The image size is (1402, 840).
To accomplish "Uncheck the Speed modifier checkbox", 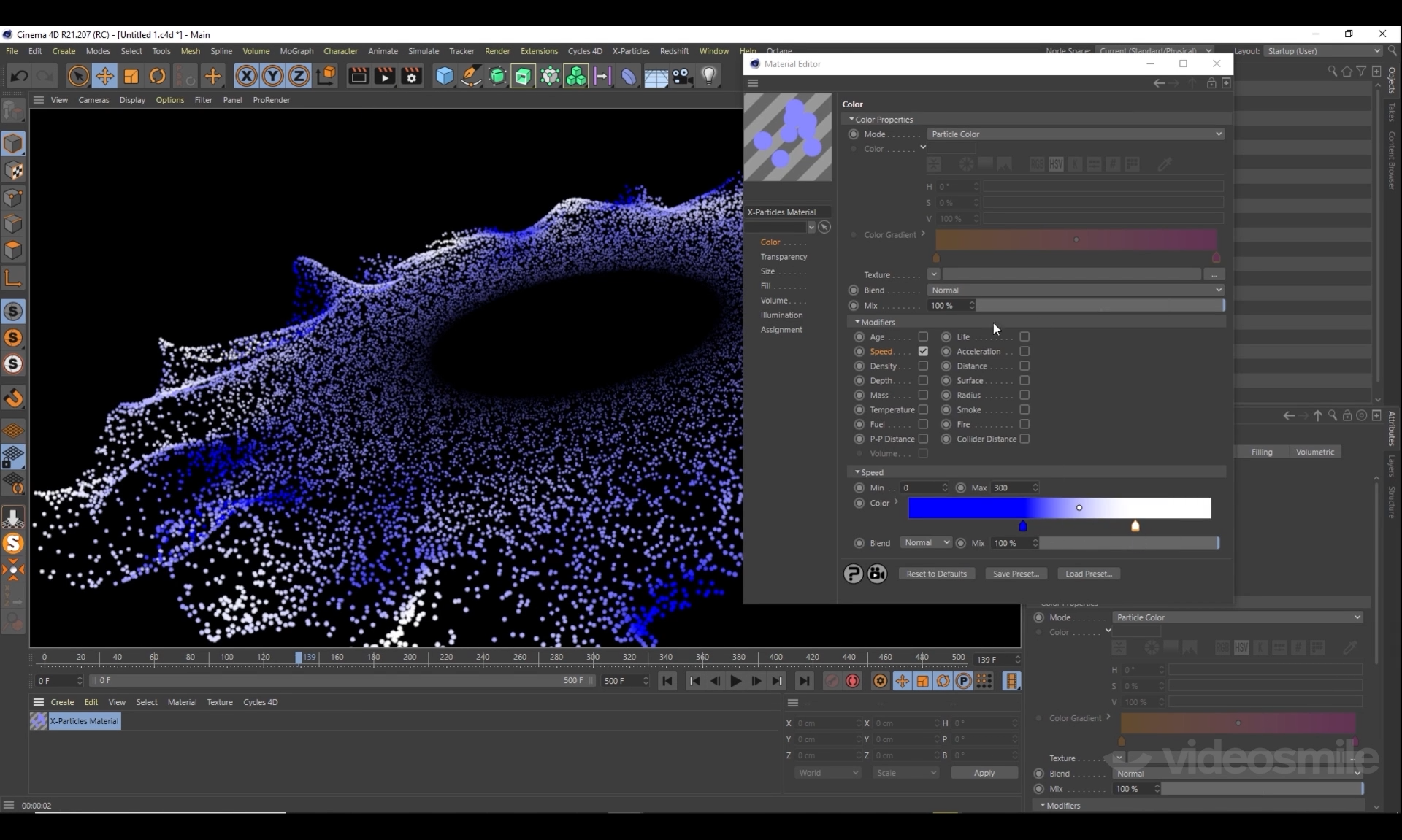I will [x=923, y=352].
